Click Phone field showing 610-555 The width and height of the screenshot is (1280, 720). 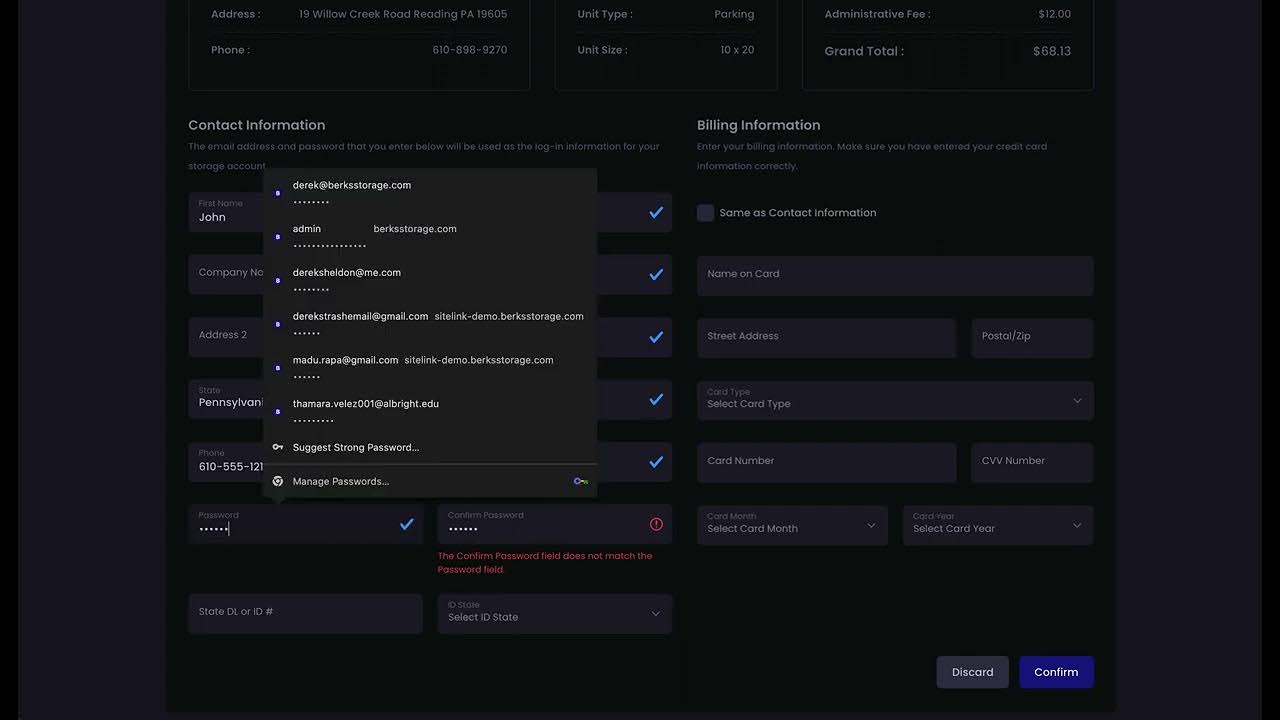coord(226,462)
